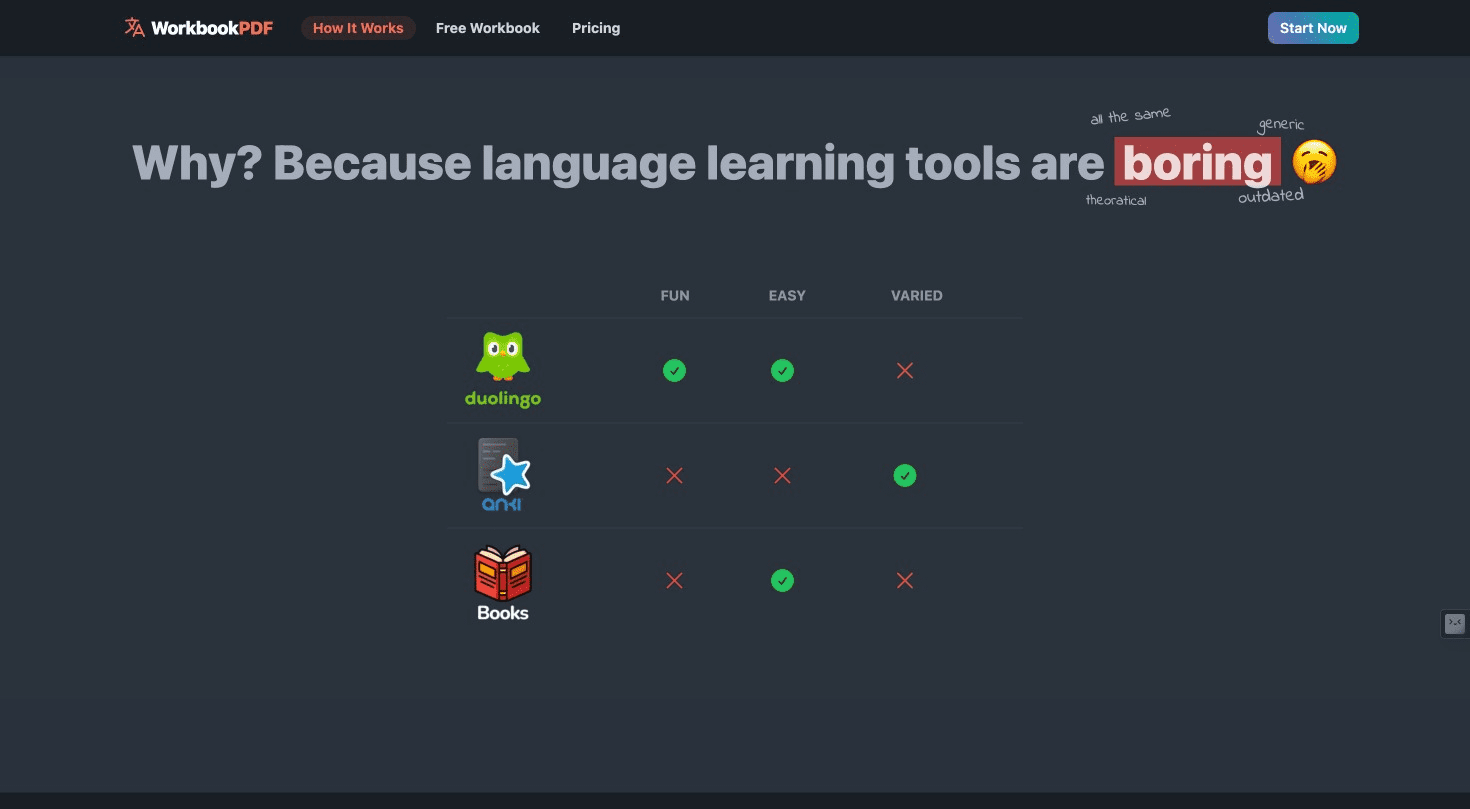This screenshot has width=1470, height=809.
Task: Click Books' red cross under VARIED
Action: click(905, 581)
